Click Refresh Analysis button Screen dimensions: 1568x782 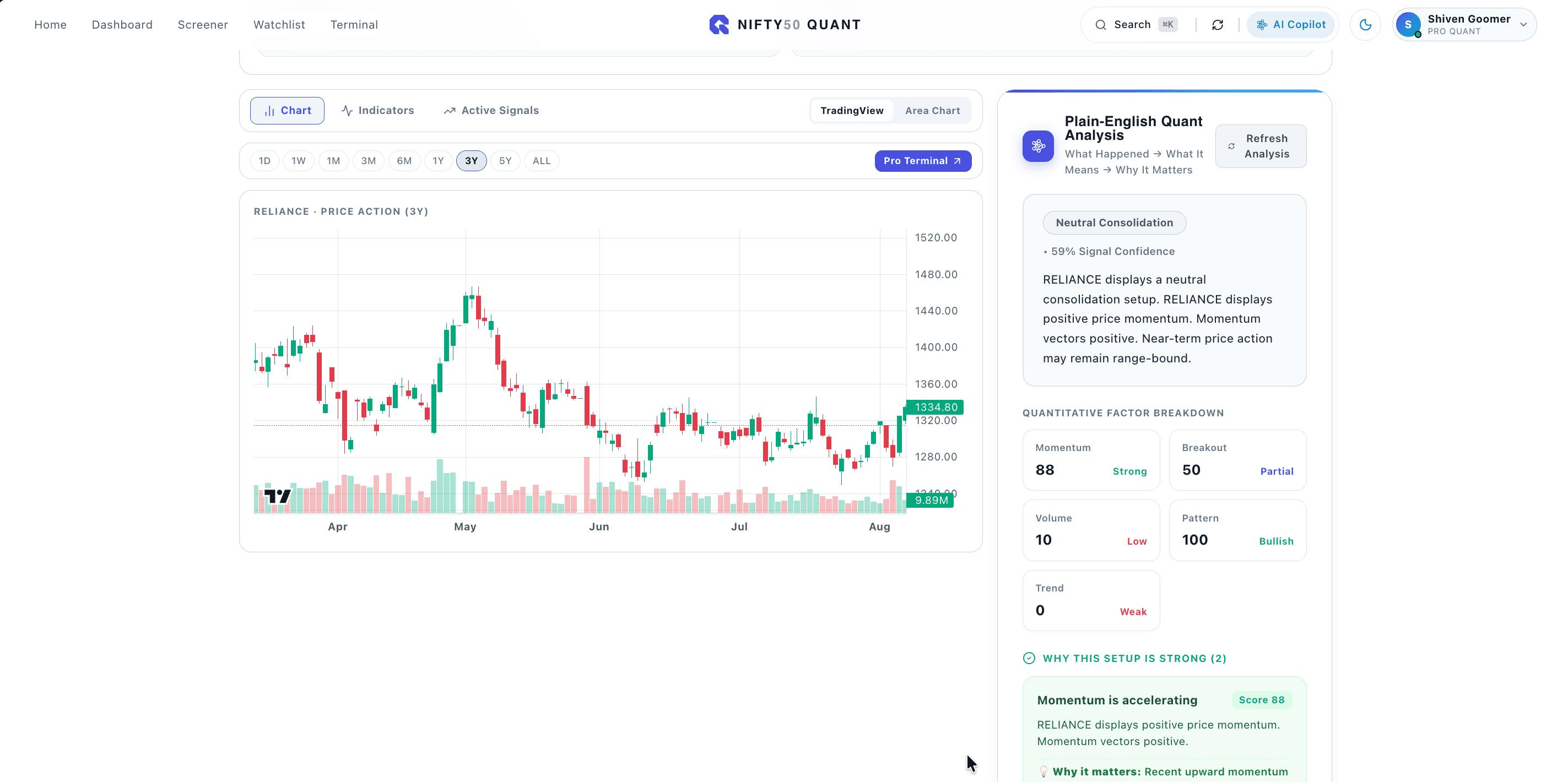tap(1261, 146)
